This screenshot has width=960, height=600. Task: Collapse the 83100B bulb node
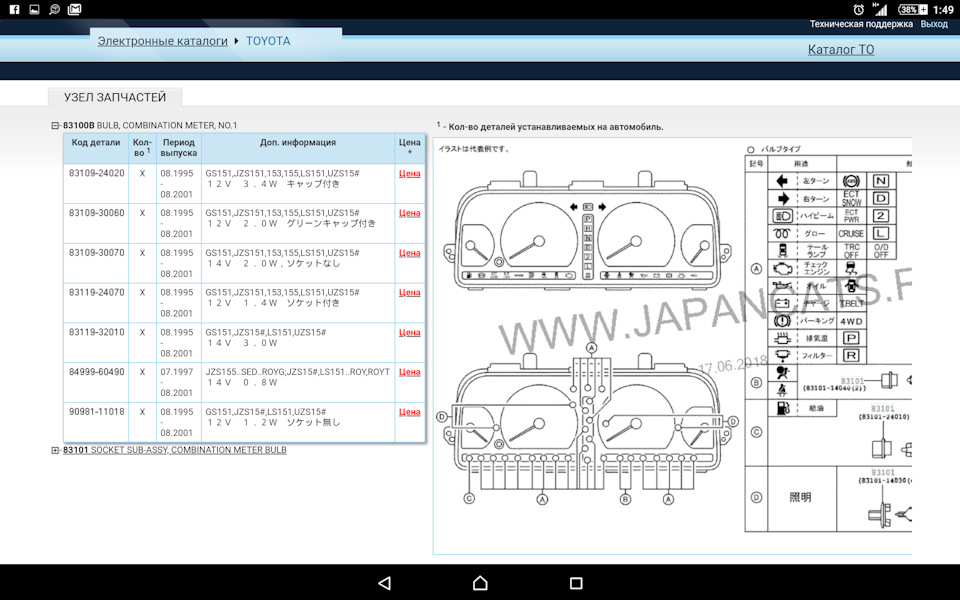[x=55, y=126]
